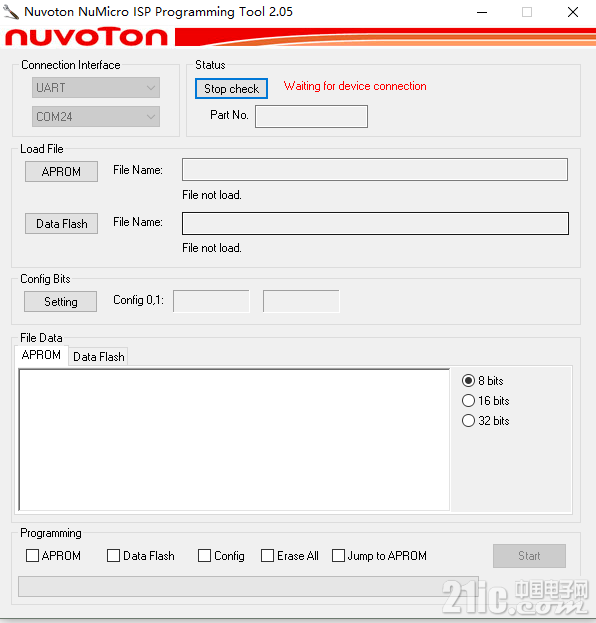Load an APROM file via APROM button
This screenshot has height=623, width=596.
pyautogui.click(x=61, y=172)
